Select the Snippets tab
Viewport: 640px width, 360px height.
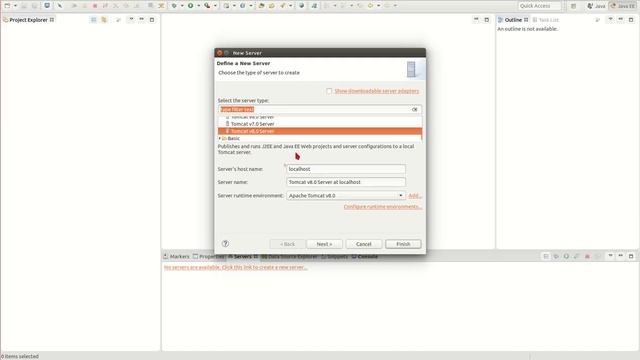point(334,256)
